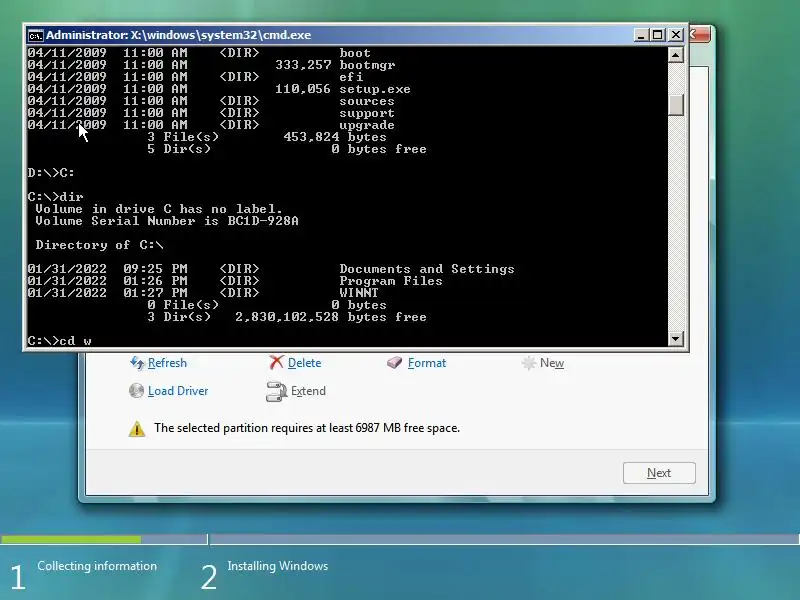Screen dimensions: 800x600
Task: Click the red X Delete icon
Action: (276, 363)
